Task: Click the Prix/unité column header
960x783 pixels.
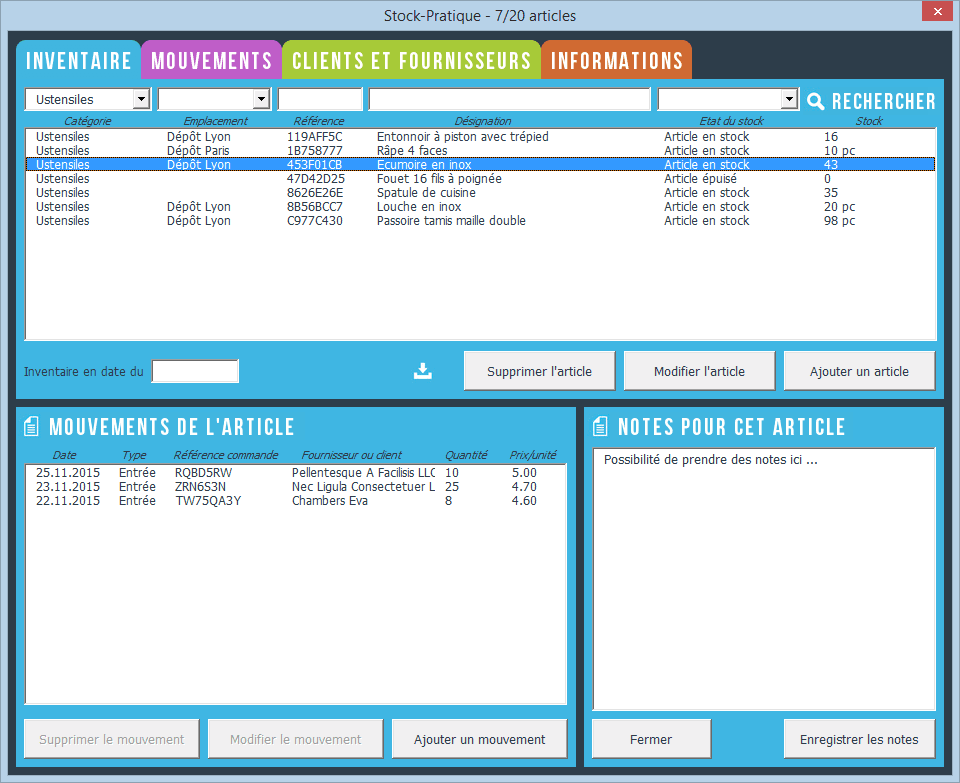Action: [x=533, y=455]
